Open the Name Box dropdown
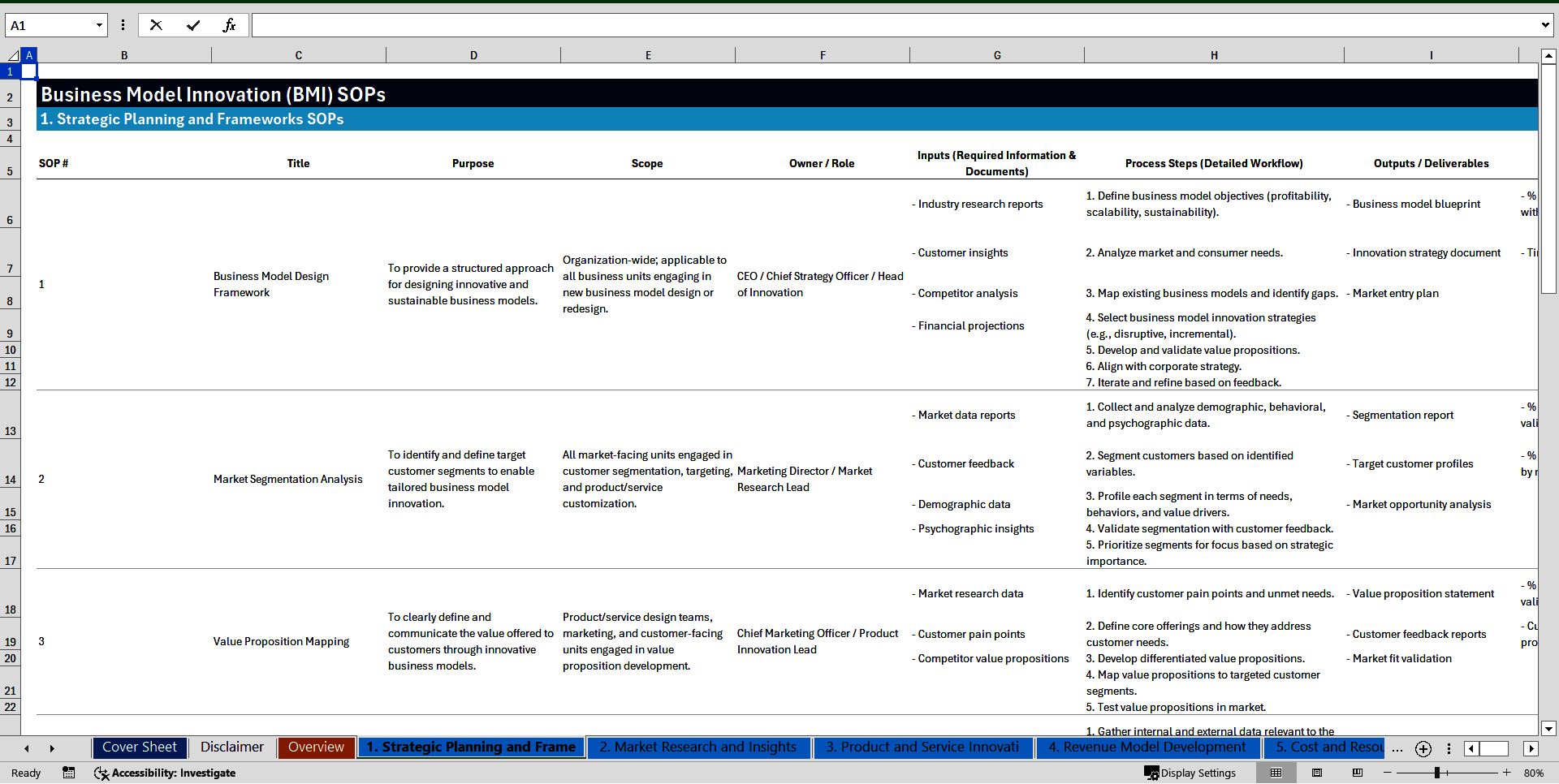The image size is (1559, 784). coord(99,24)
